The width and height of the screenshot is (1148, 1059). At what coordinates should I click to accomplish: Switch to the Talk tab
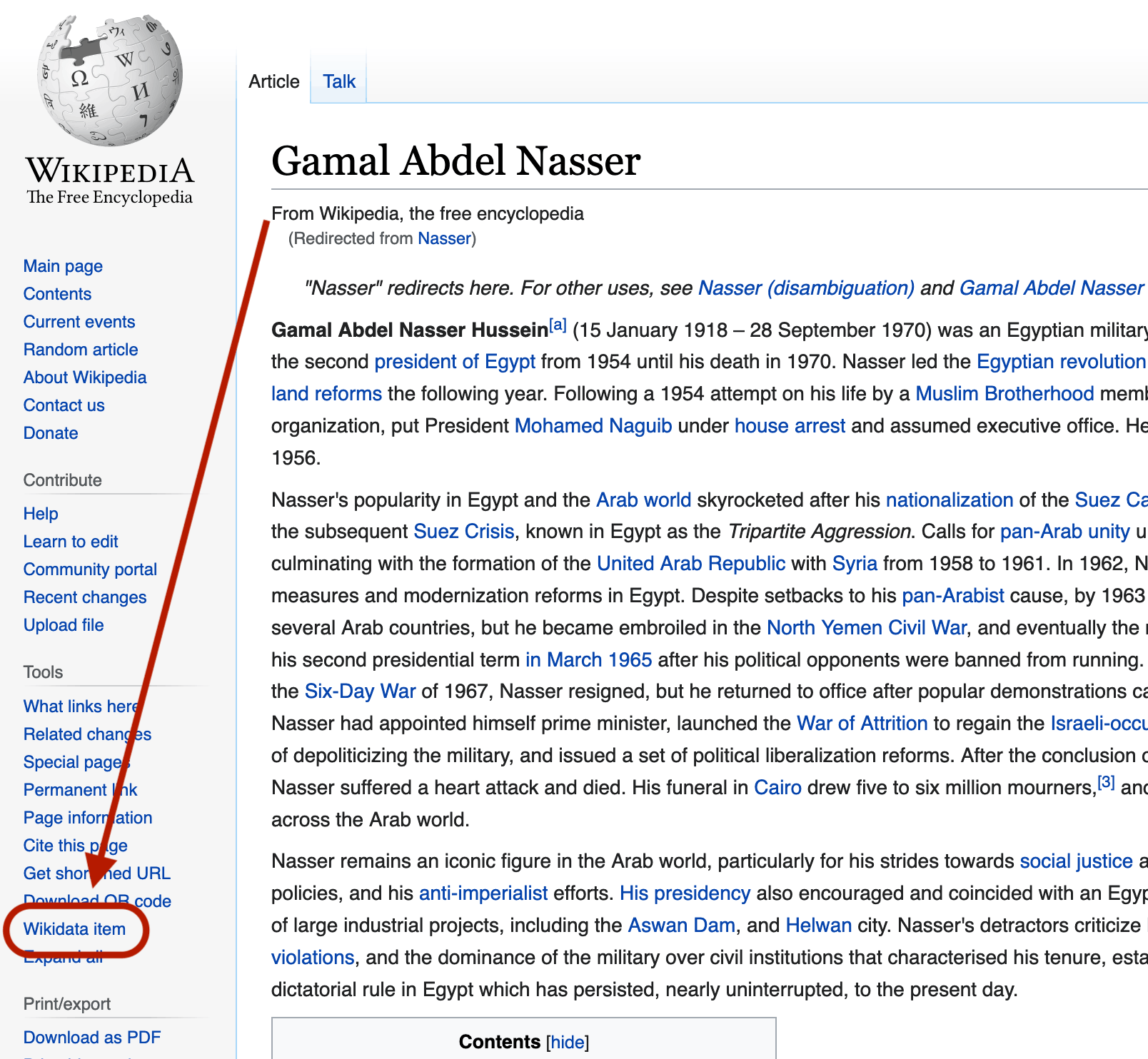tap(339, 81)
